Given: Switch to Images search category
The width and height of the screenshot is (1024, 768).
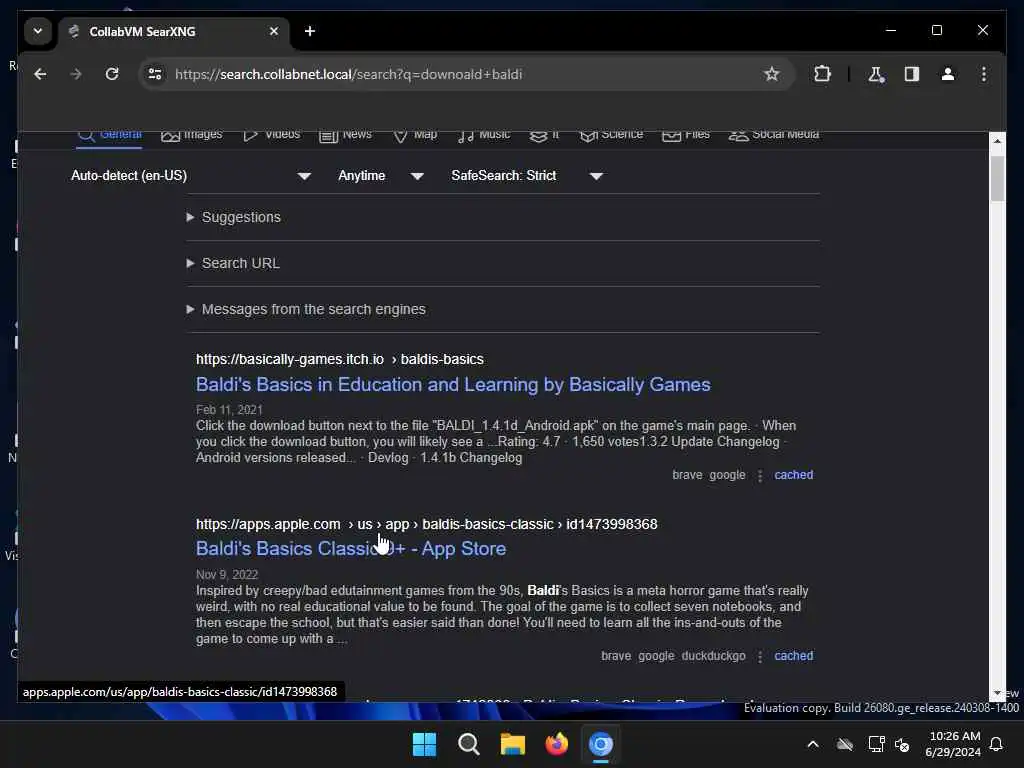Looking at the screenshot, I should (191, 135).
